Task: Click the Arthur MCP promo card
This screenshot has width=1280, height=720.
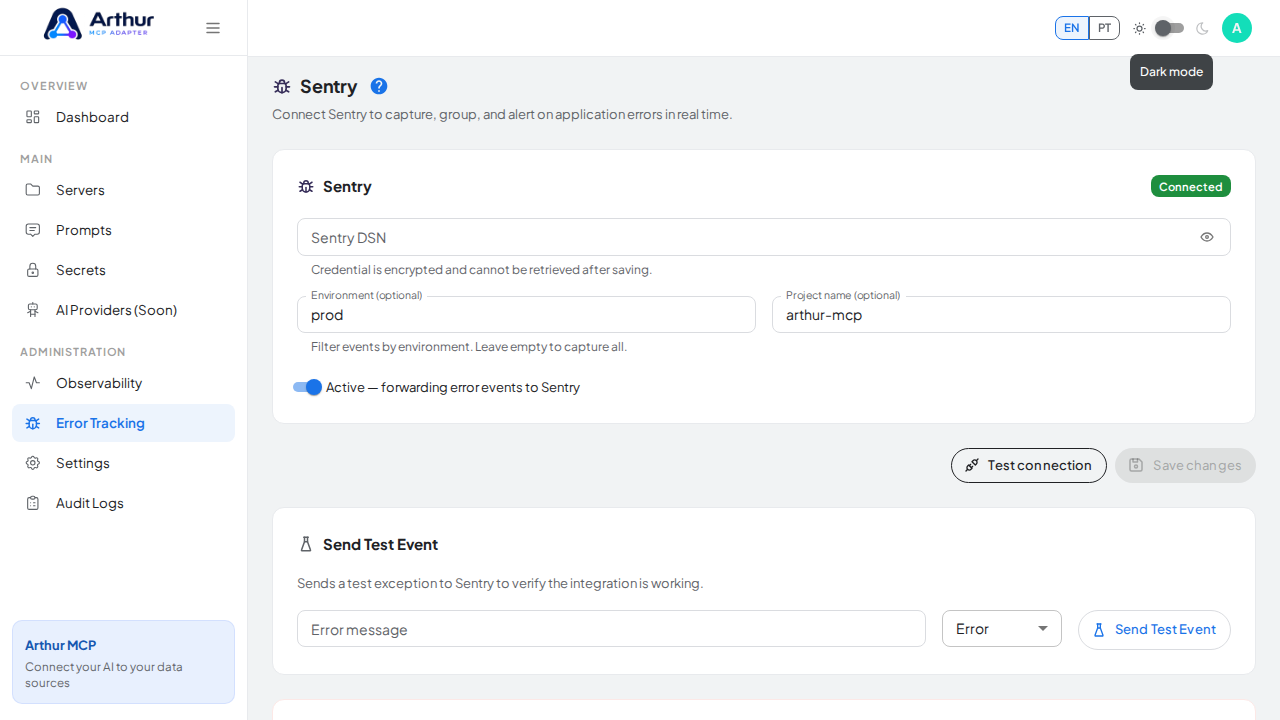Action: click(x=123, y=662)
